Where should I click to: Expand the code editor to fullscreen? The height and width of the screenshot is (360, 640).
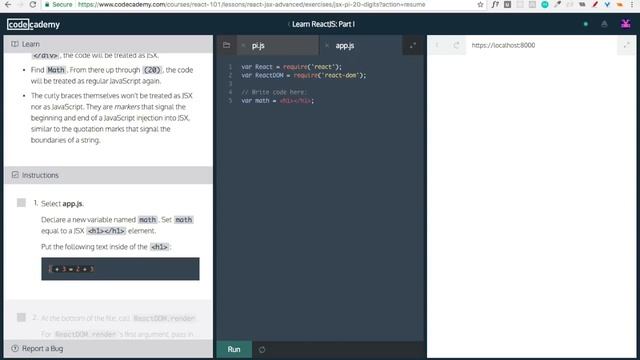413,45
